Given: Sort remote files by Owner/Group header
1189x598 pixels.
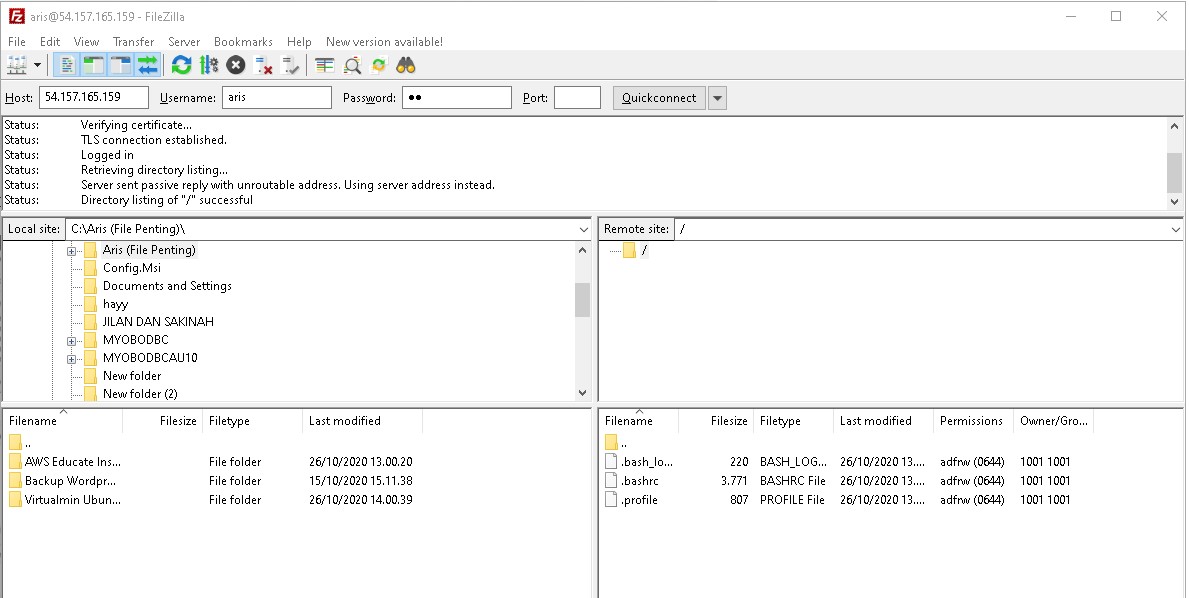Looking at the screenshot, I should 1053,421.
